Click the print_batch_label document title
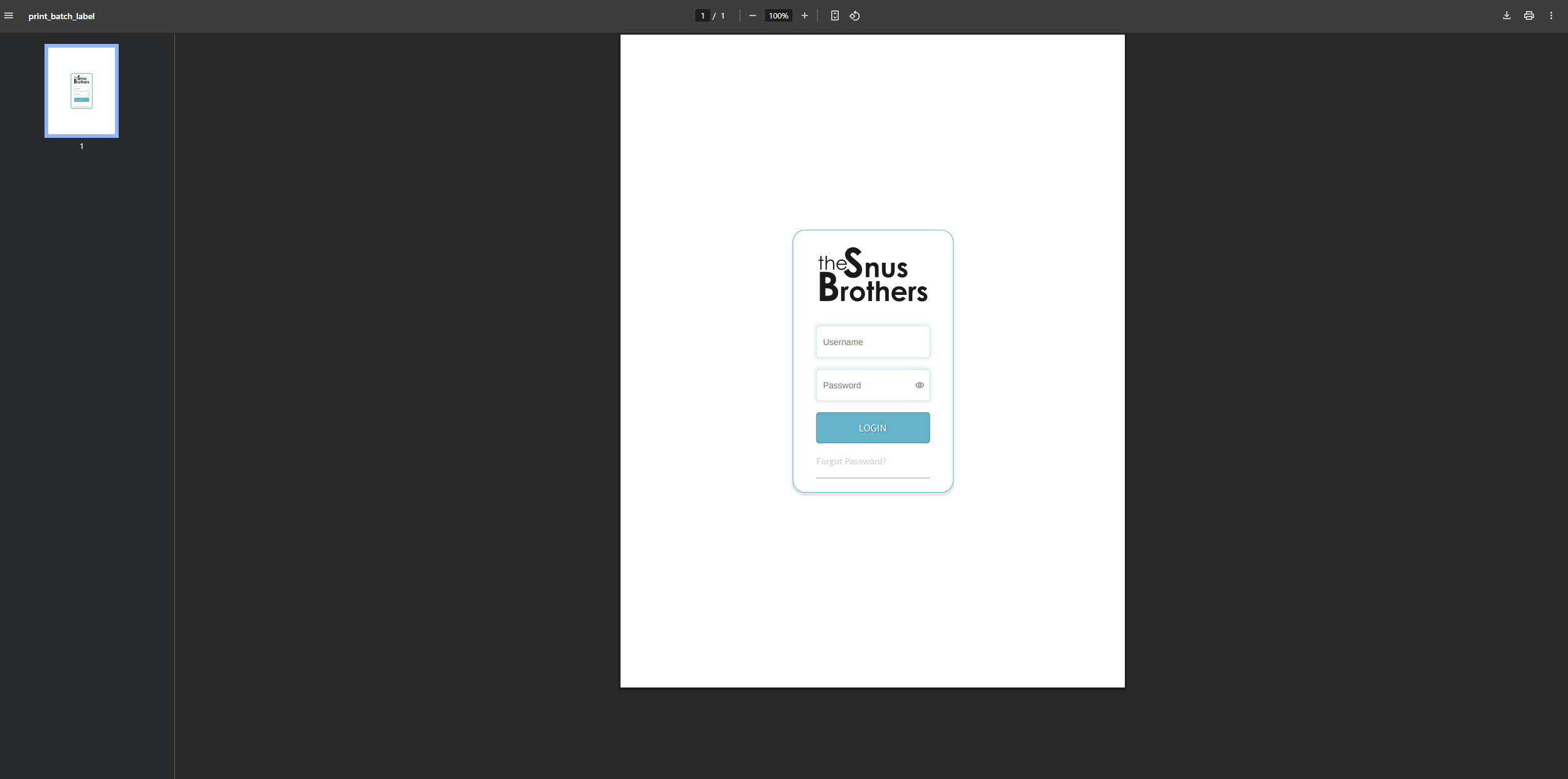Screen dimensions: 1568x779 pyautogui.click(x=61, y=16)
